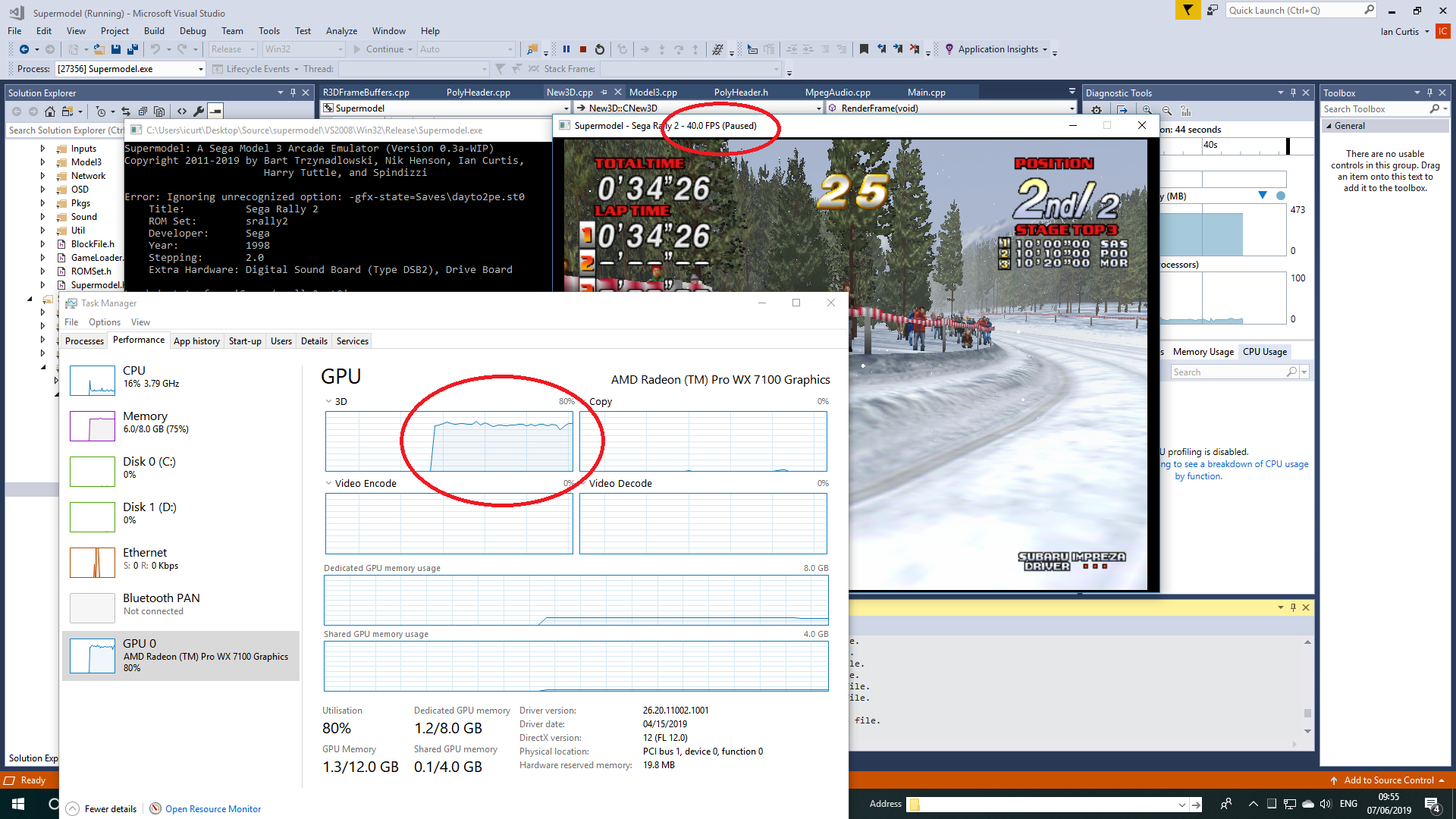Open the Debug menu
The height and width of the screenshot is (819, 1456).
coord(193,31)
